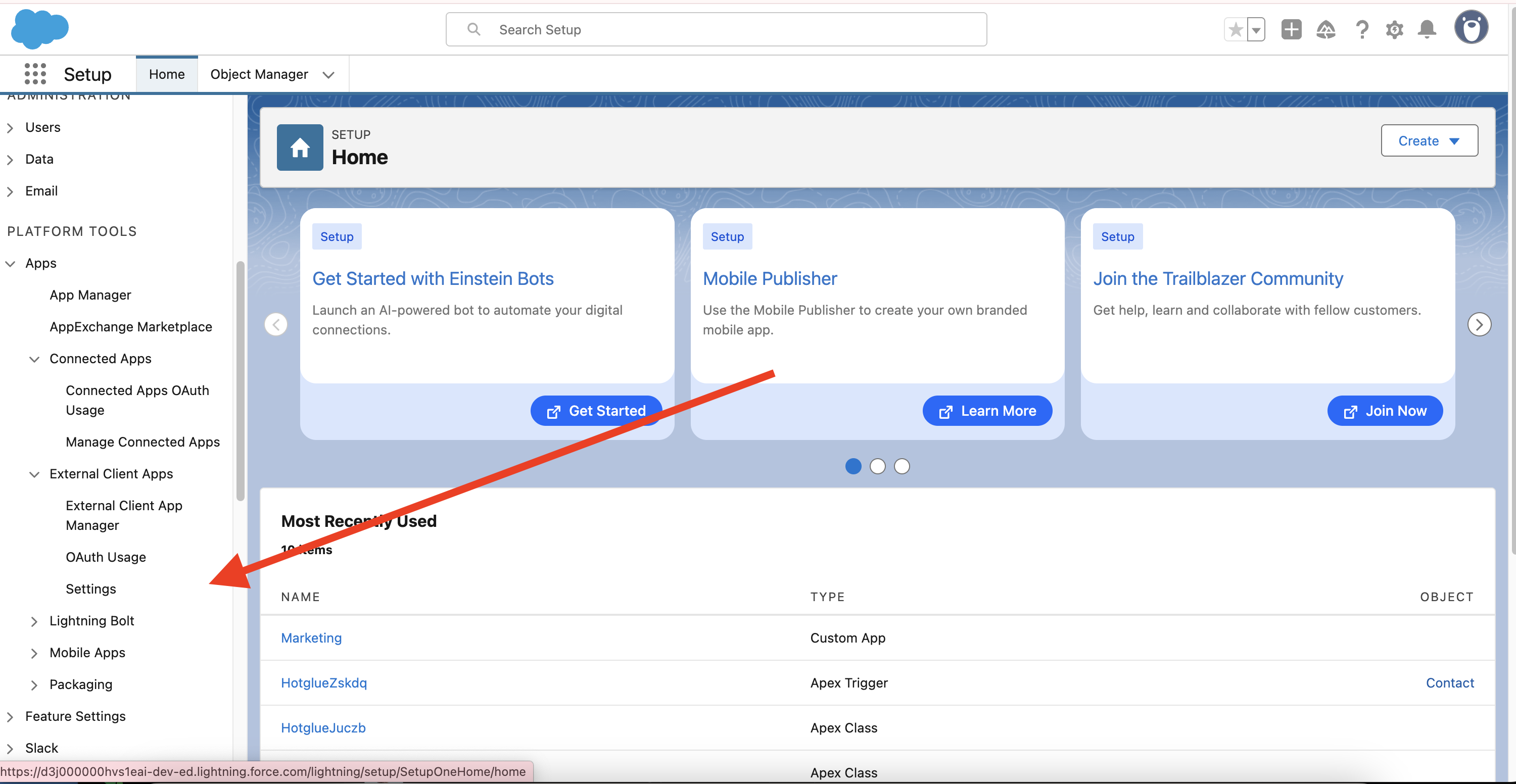Focus the Search Setup field

(x=716, y=29)
